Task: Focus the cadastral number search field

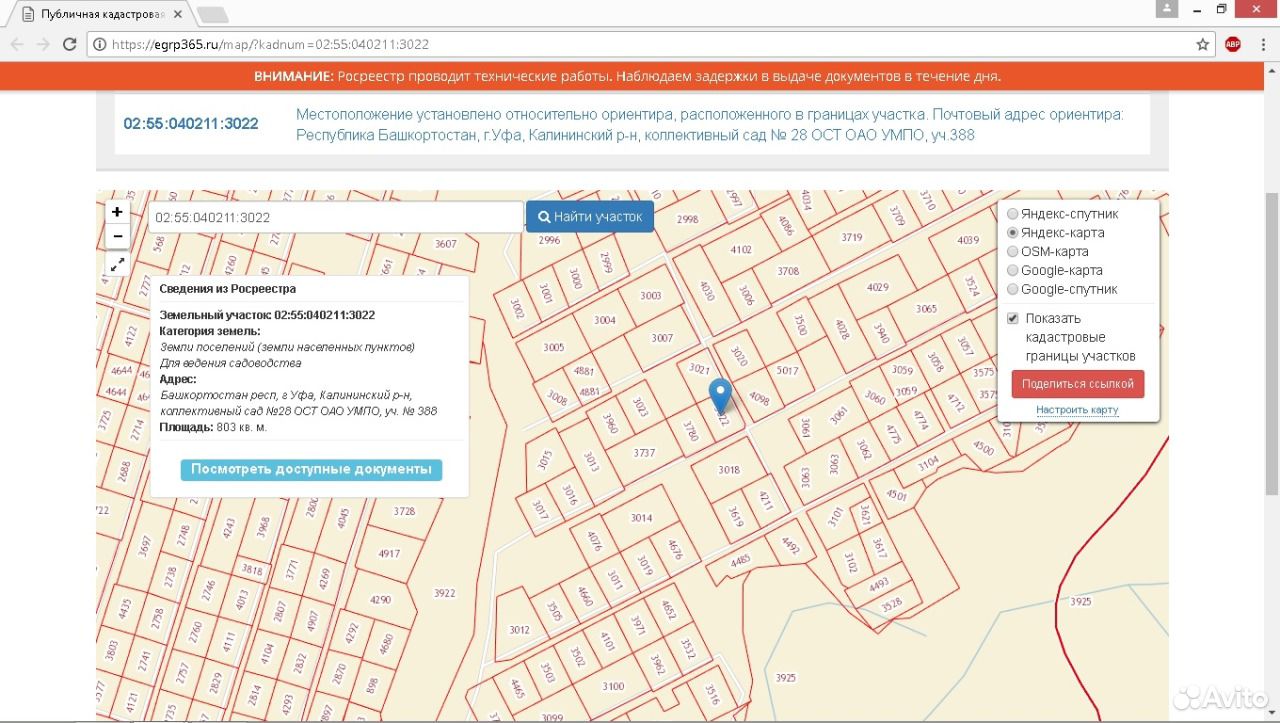Action: click(336, 217)
